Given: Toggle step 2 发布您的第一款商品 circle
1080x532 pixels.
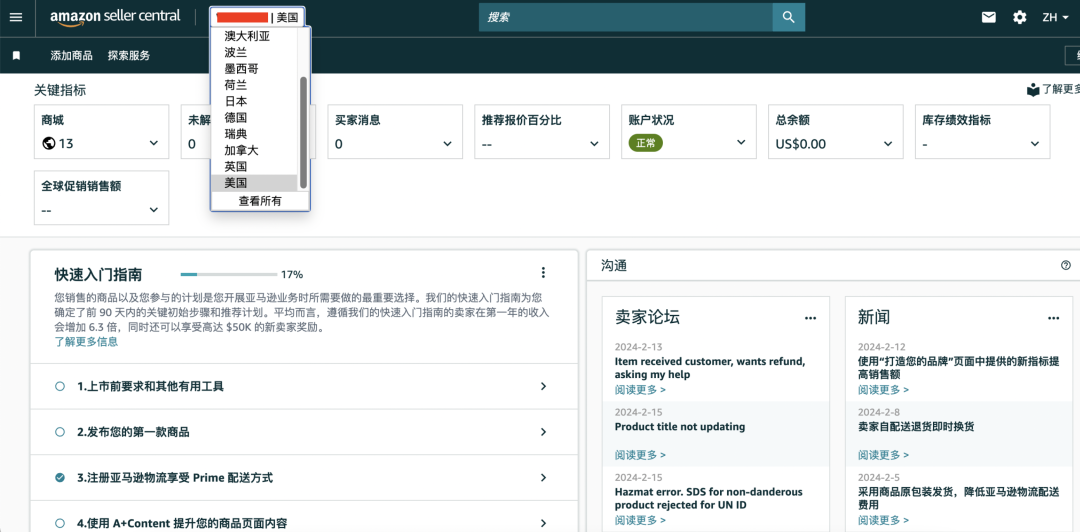Looking at the screenshot, I should click(x=60, y=432).
